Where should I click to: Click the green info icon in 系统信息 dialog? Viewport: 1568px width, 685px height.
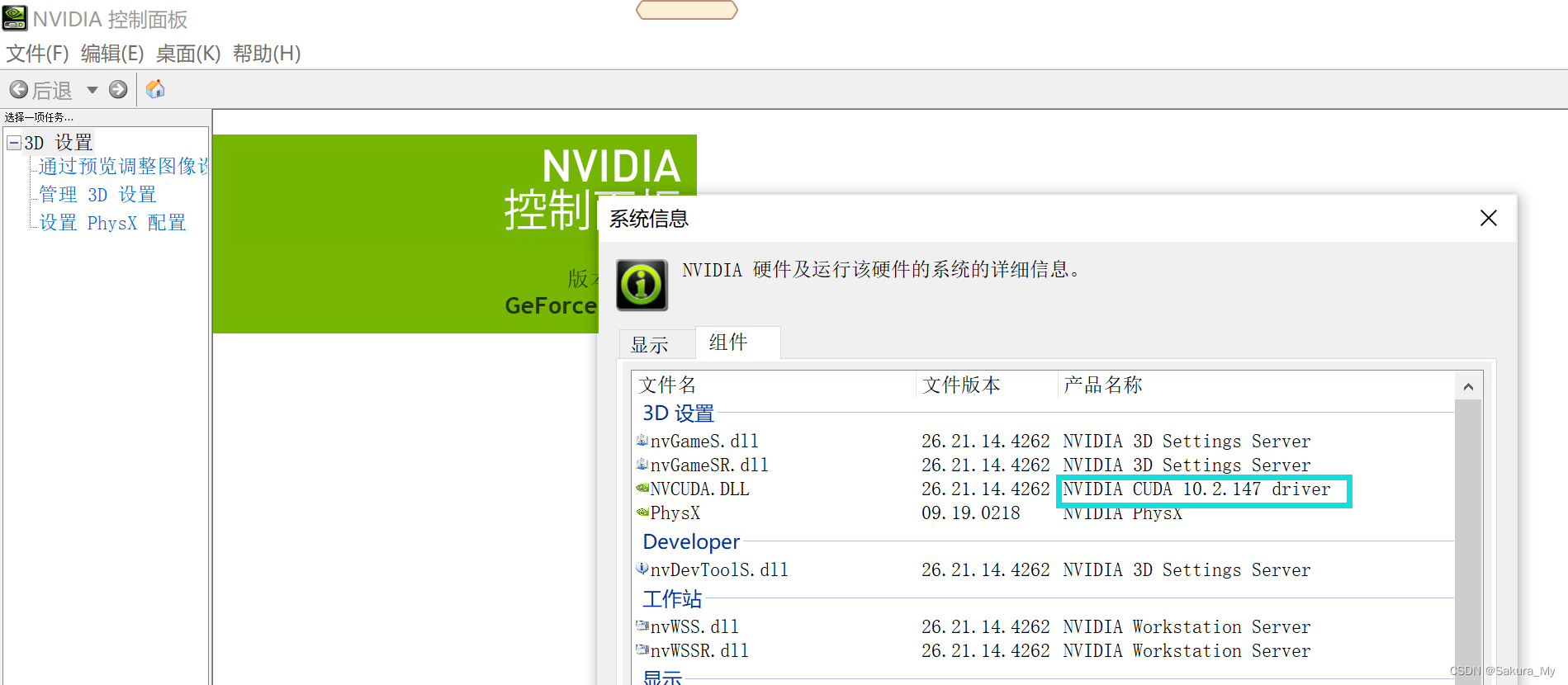pos(642,285)
